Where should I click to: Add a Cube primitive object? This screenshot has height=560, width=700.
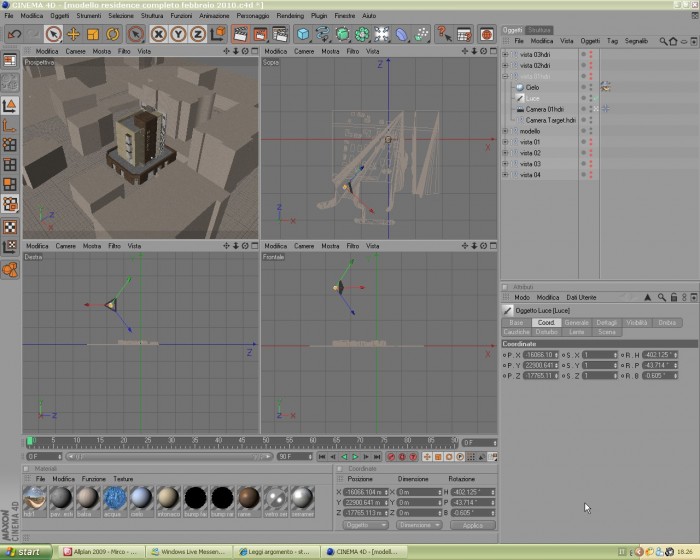(303, 34)
